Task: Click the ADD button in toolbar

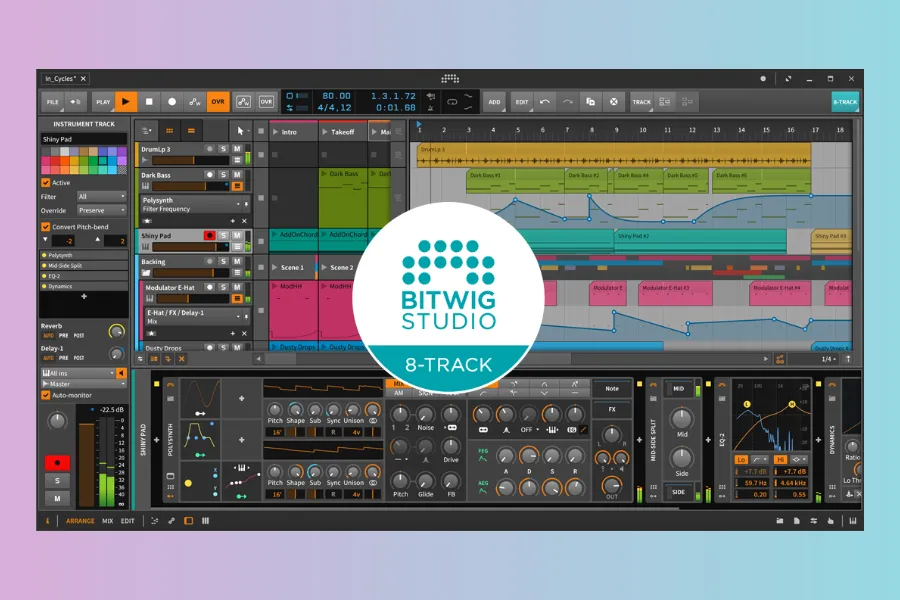Action: [x=494, y=102]
